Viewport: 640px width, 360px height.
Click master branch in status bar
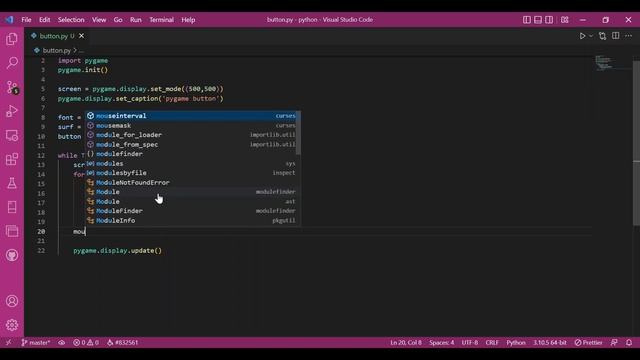36,342
